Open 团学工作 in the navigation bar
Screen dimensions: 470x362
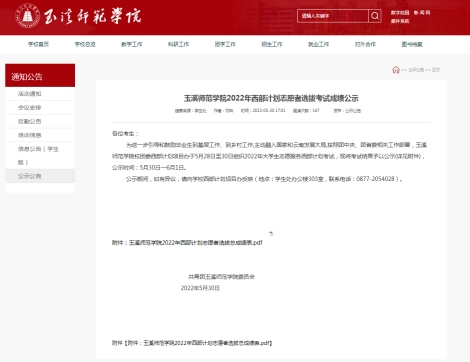coord(225,44)
